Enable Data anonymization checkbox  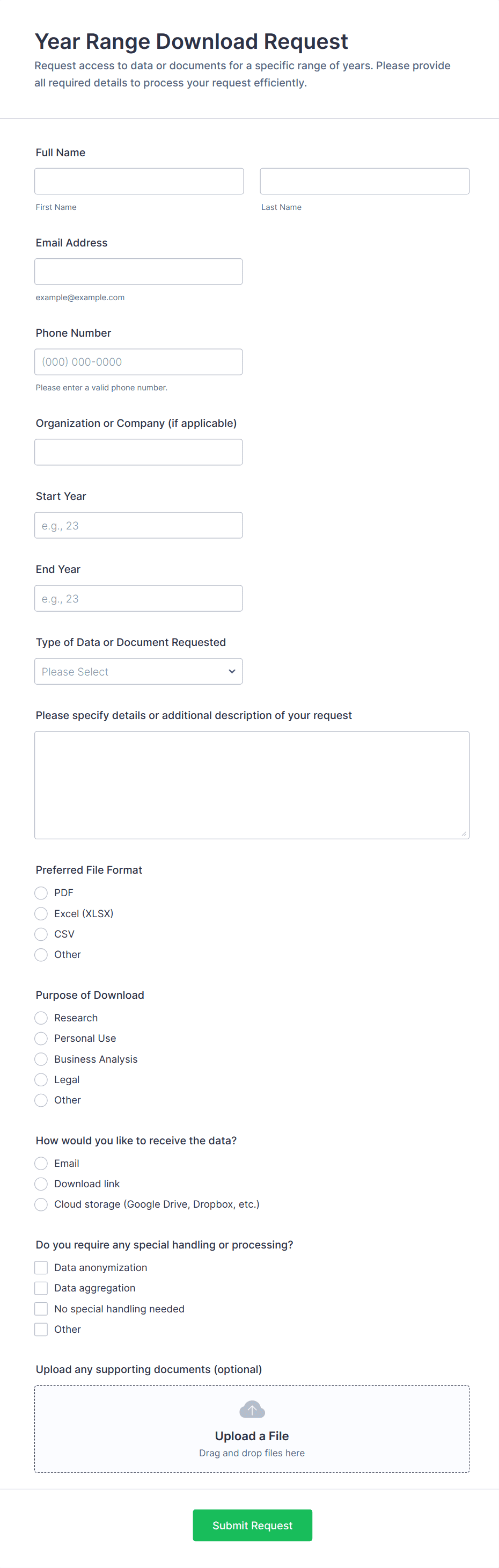[41, 1268]
